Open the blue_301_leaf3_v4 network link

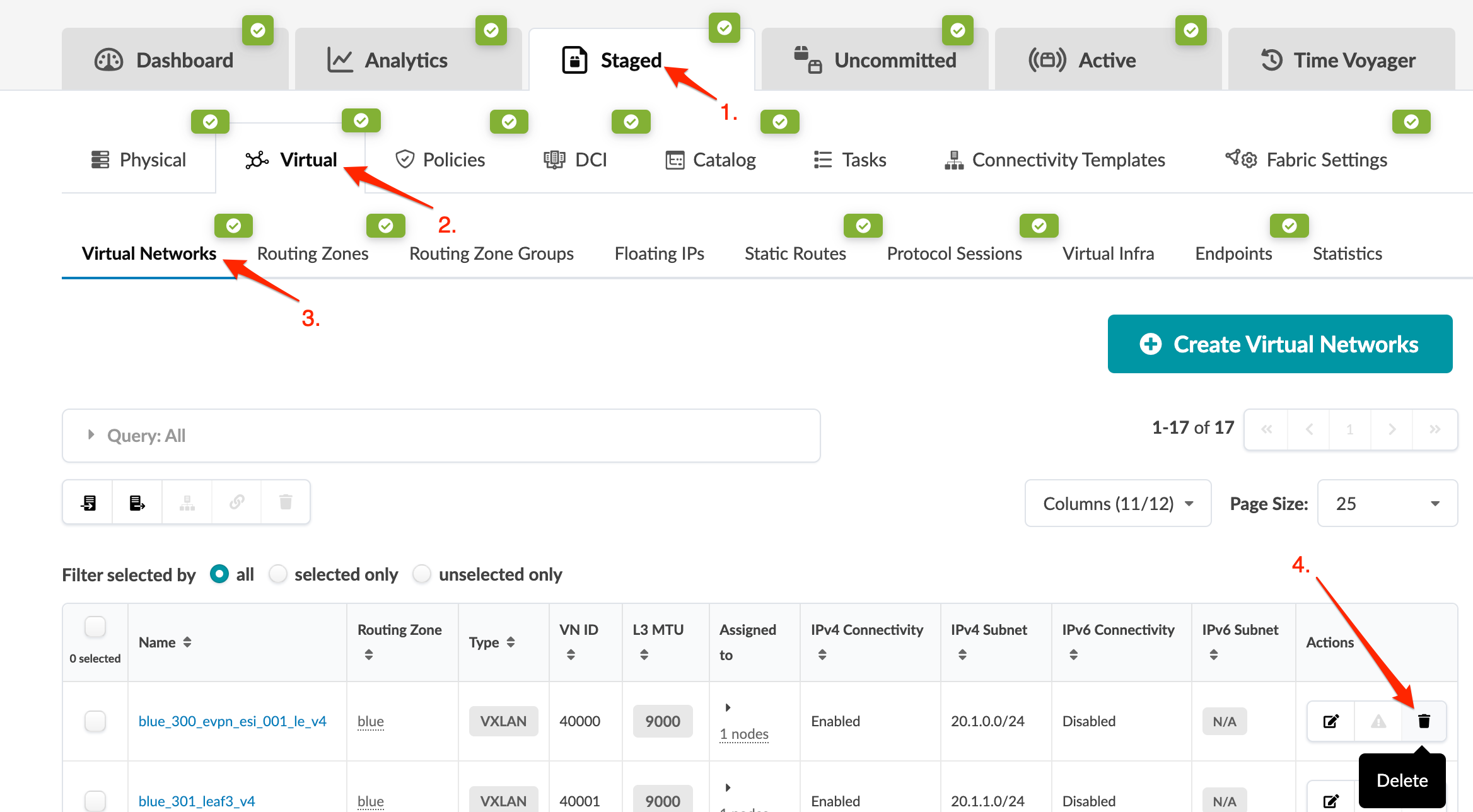tap(197, 801)
